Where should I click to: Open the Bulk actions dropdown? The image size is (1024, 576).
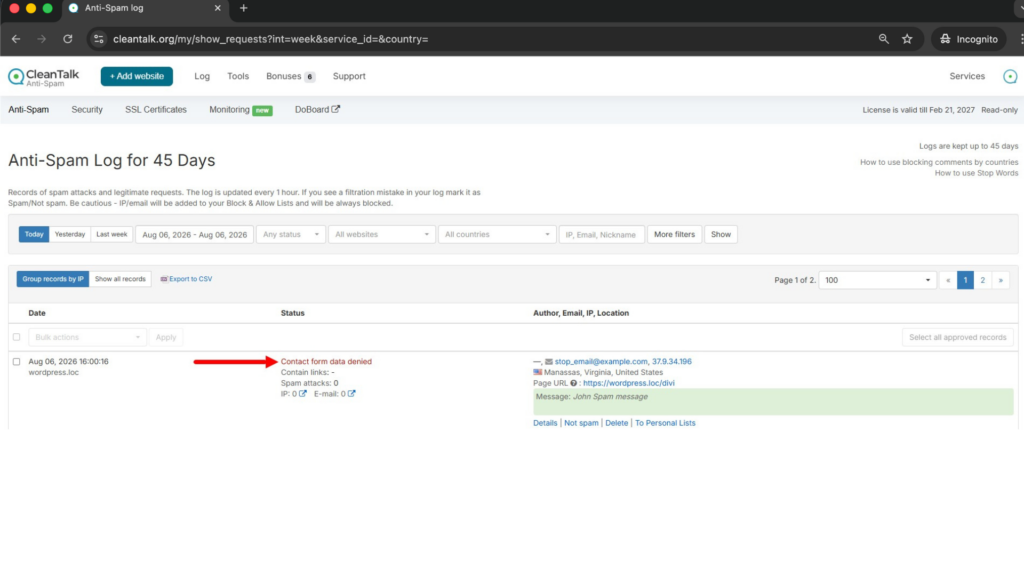tap(87, 338)
